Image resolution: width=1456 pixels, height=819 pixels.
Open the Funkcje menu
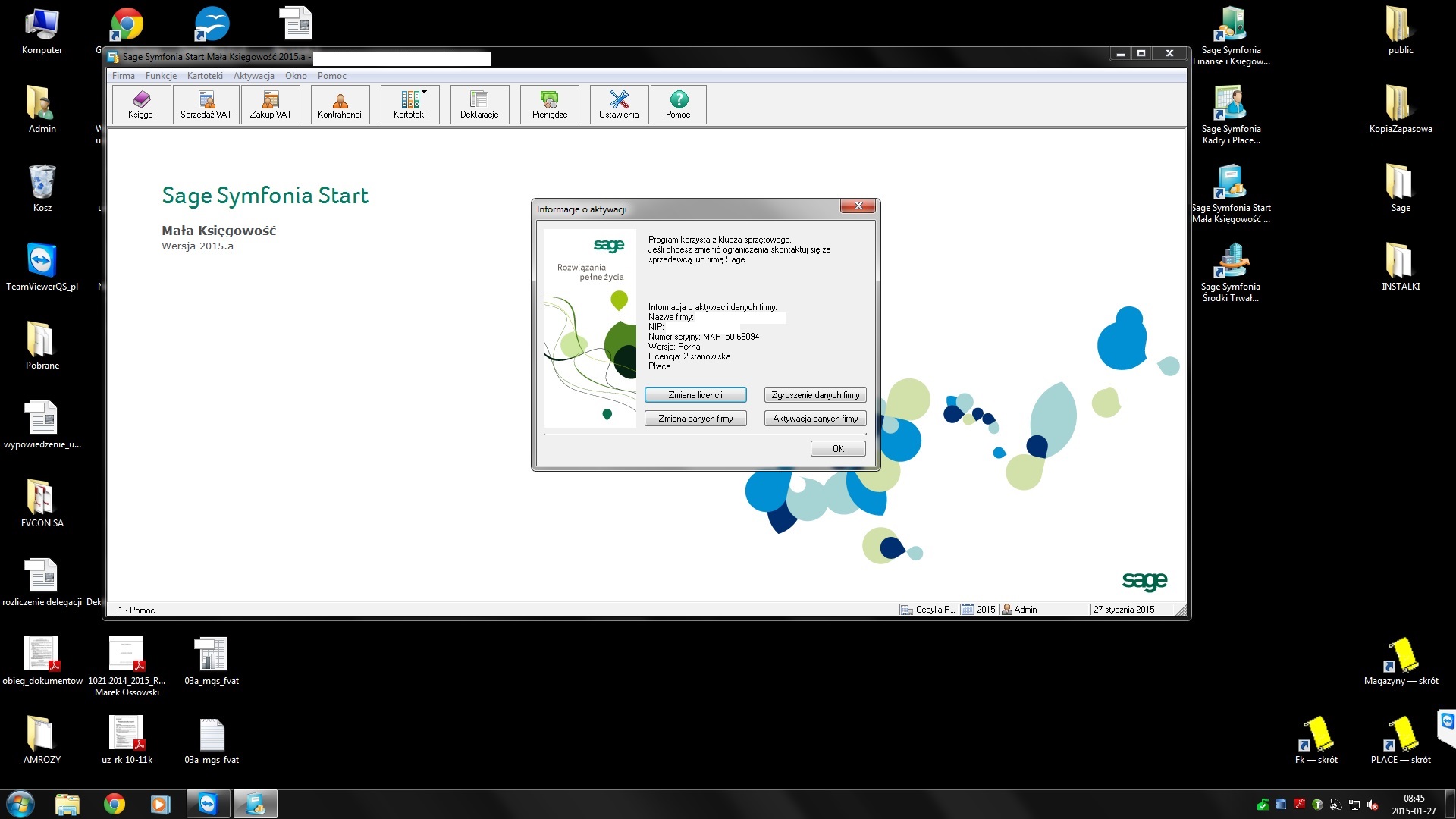click(161, 76)
